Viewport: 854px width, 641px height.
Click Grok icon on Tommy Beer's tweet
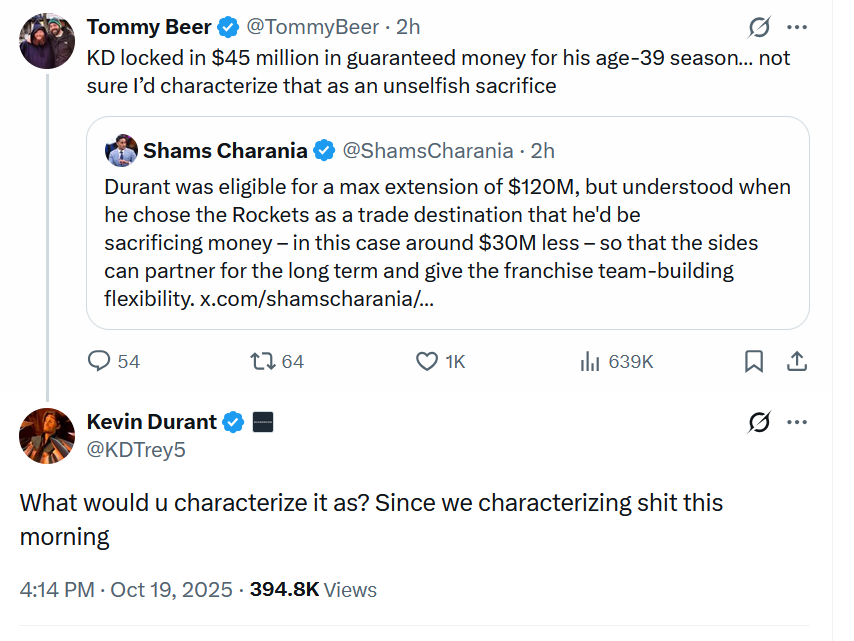click(759, 27)
